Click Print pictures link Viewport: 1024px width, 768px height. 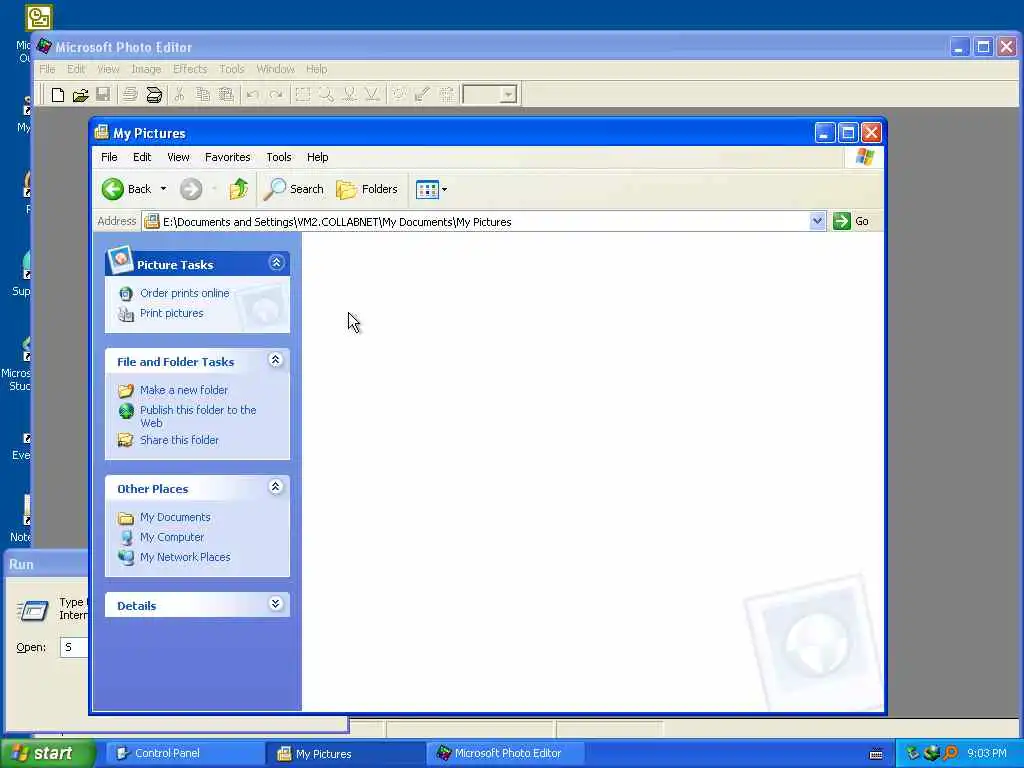coord(171,313)
